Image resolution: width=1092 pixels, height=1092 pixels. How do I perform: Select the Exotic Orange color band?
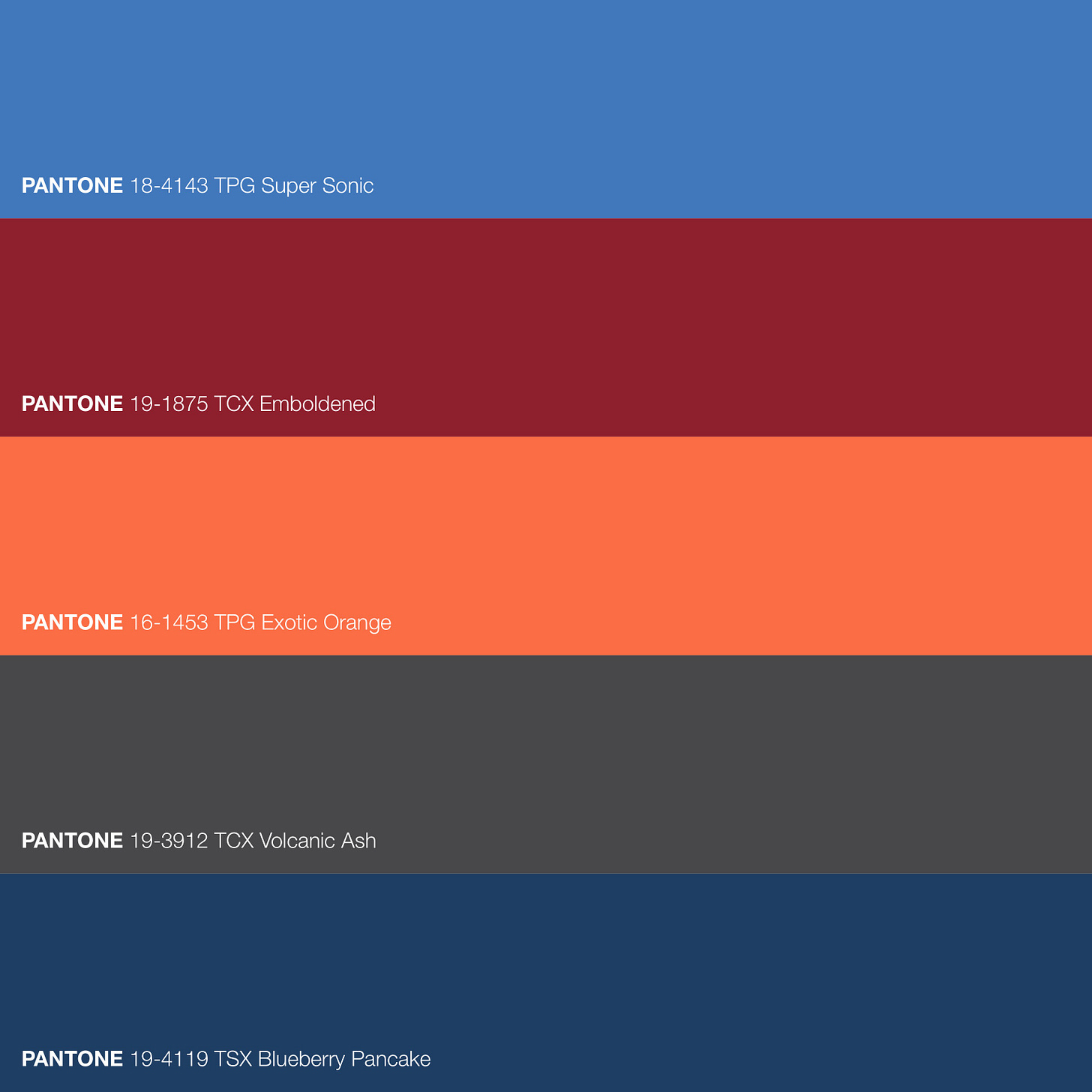[x=546, y=546]
